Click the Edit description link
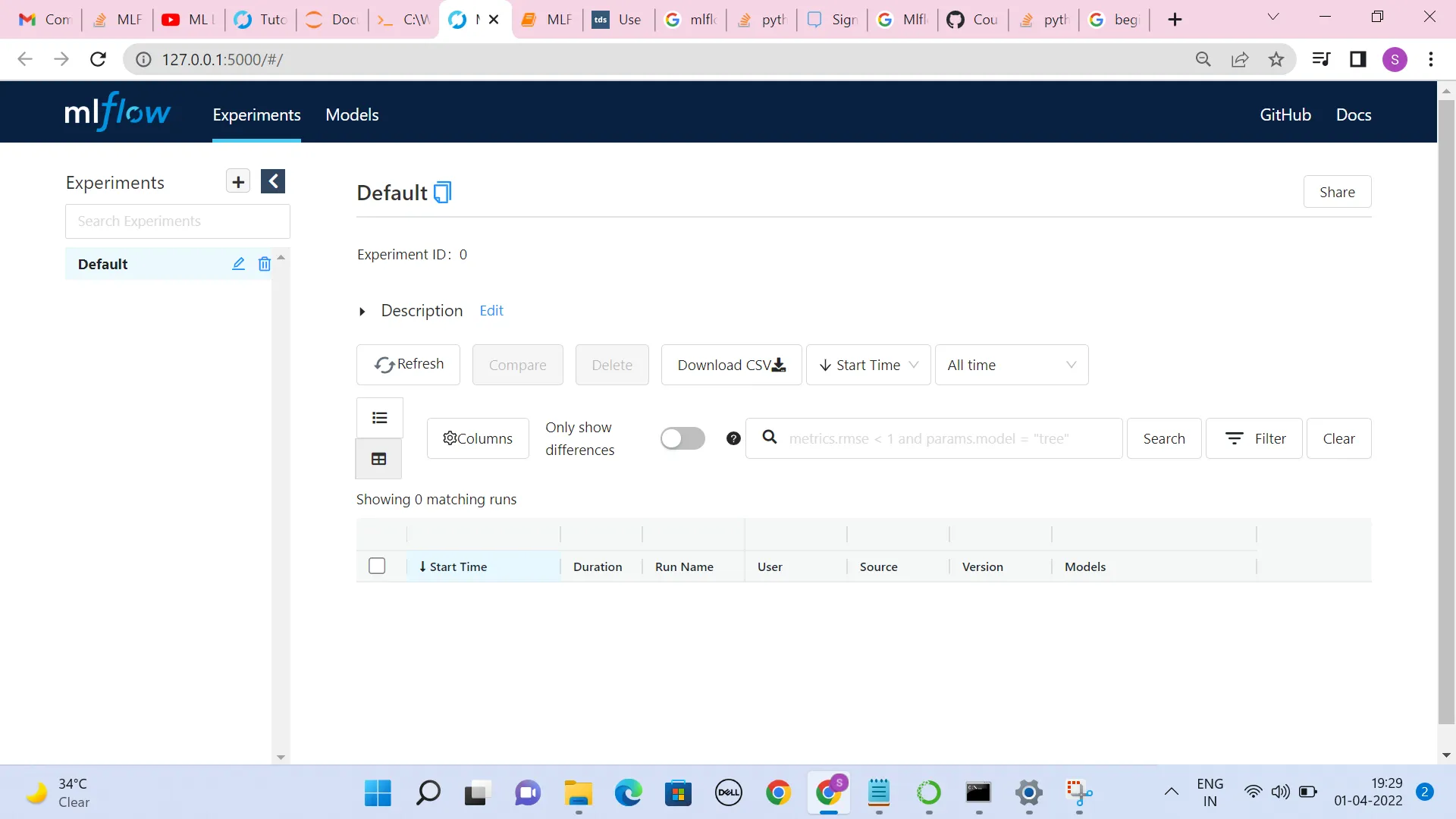 point(491,310)
